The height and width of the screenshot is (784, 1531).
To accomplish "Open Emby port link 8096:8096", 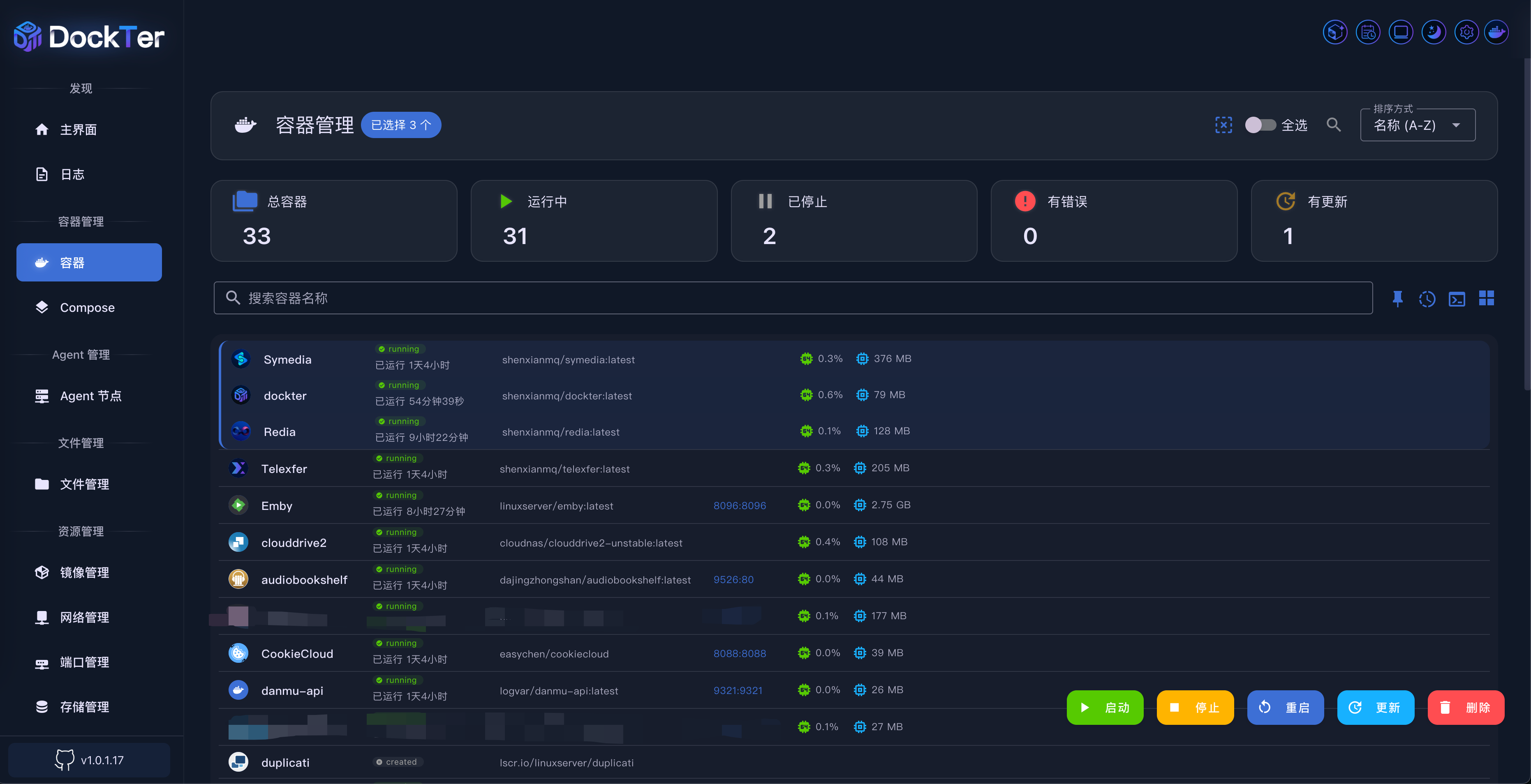I will 739,505.
